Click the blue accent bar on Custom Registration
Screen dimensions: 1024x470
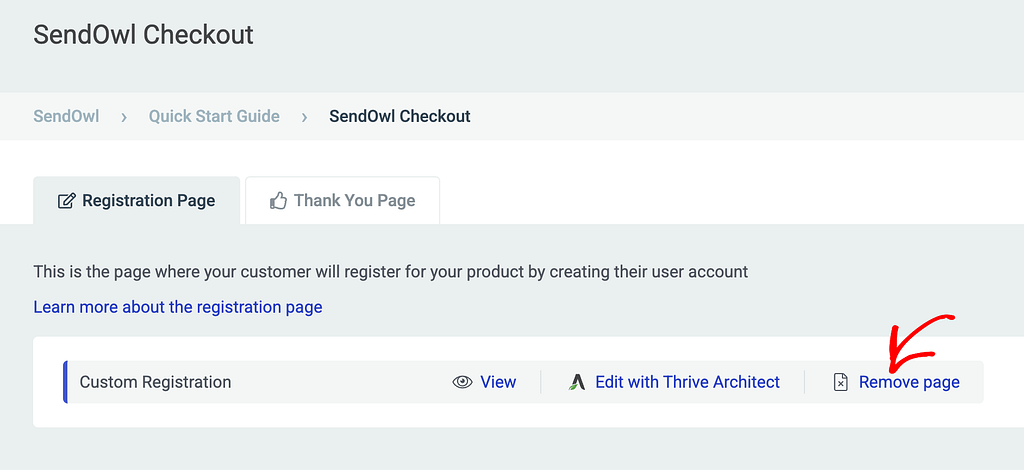[65, 382]
